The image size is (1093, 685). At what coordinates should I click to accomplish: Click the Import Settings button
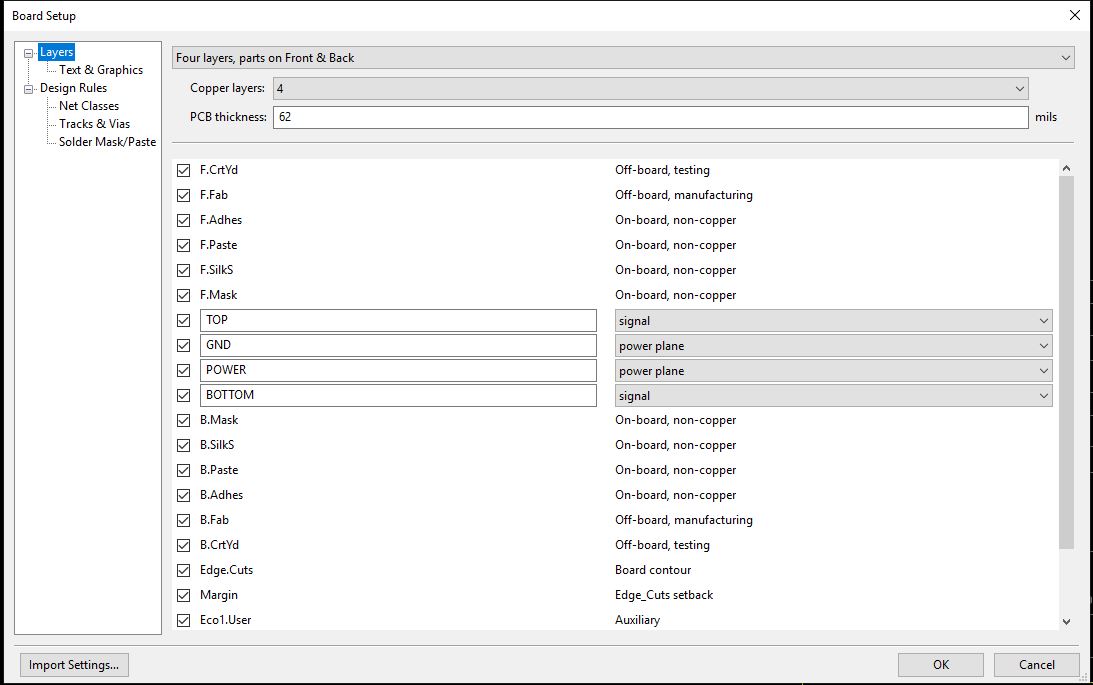pyautogui.click(x=74, y=665)
